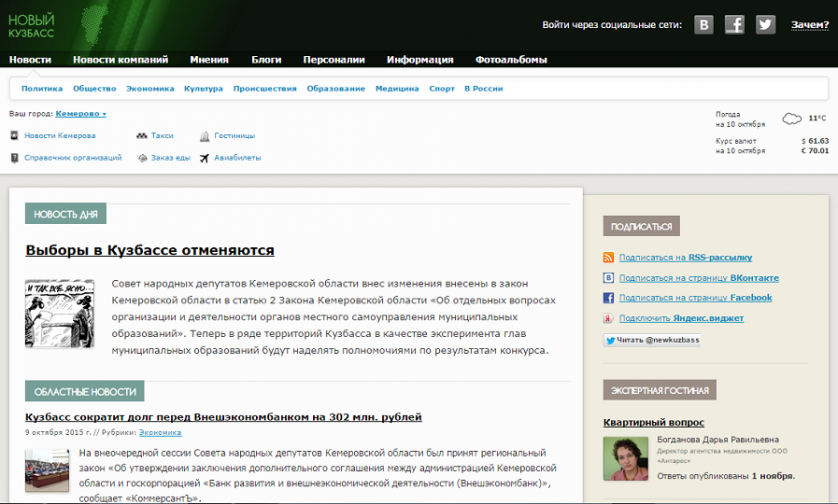838x504 pixels.
Task: Open the Информация menu item
Action: point(420,60)
